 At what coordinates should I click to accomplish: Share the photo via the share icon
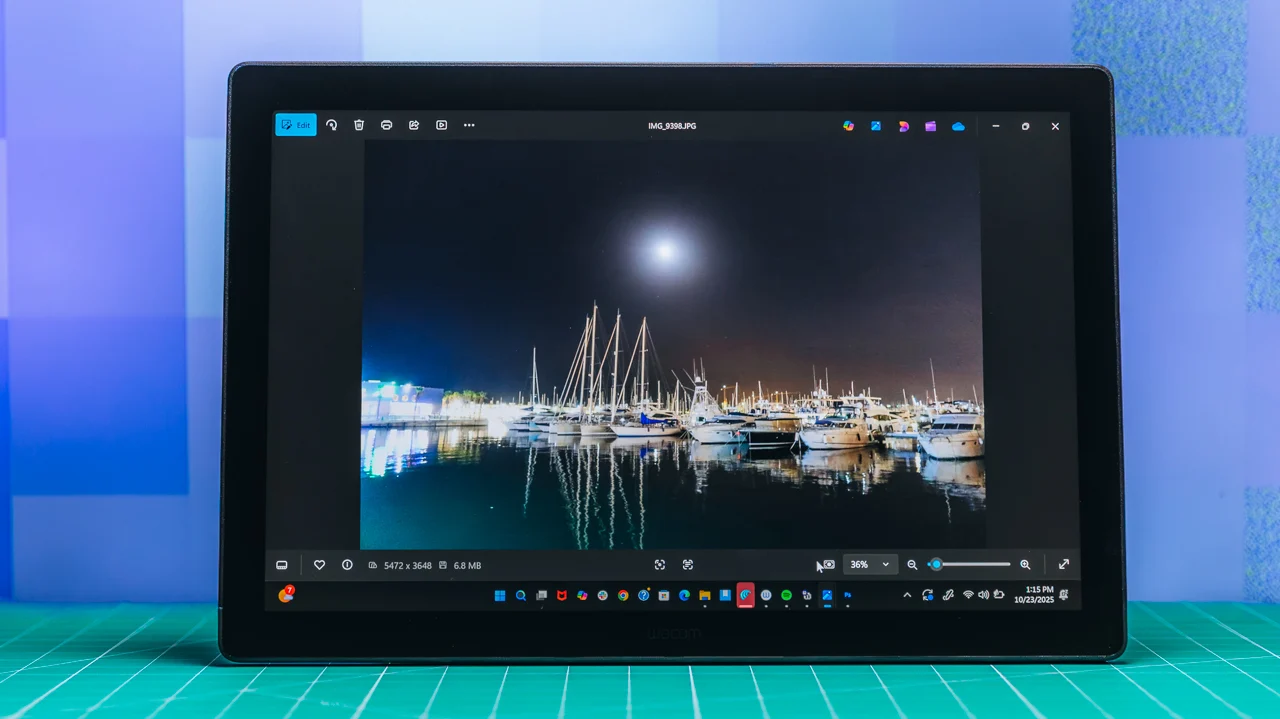pos(413,125)
